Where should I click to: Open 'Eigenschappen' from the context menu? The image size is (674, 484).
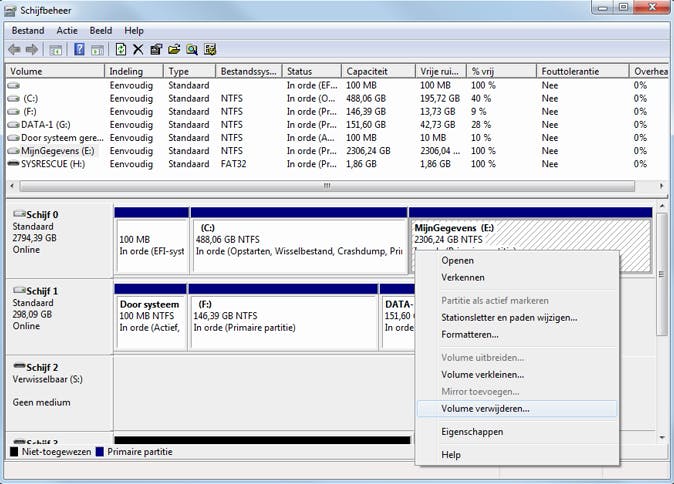pyautogui.click(x=472, y=431)
